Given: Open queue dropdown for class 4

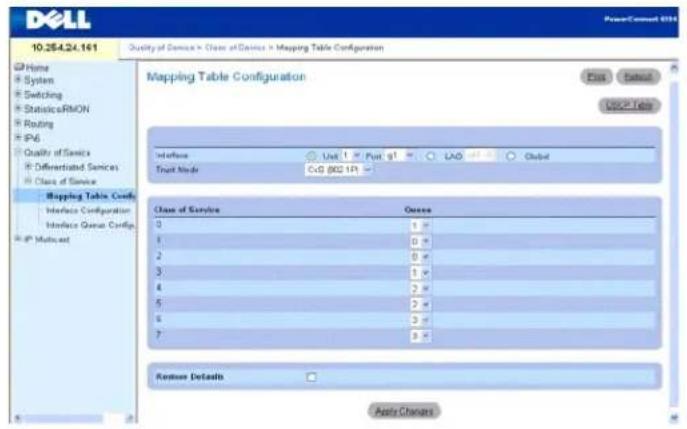Looking at the screenshot, I should click(x=420, y=288).
